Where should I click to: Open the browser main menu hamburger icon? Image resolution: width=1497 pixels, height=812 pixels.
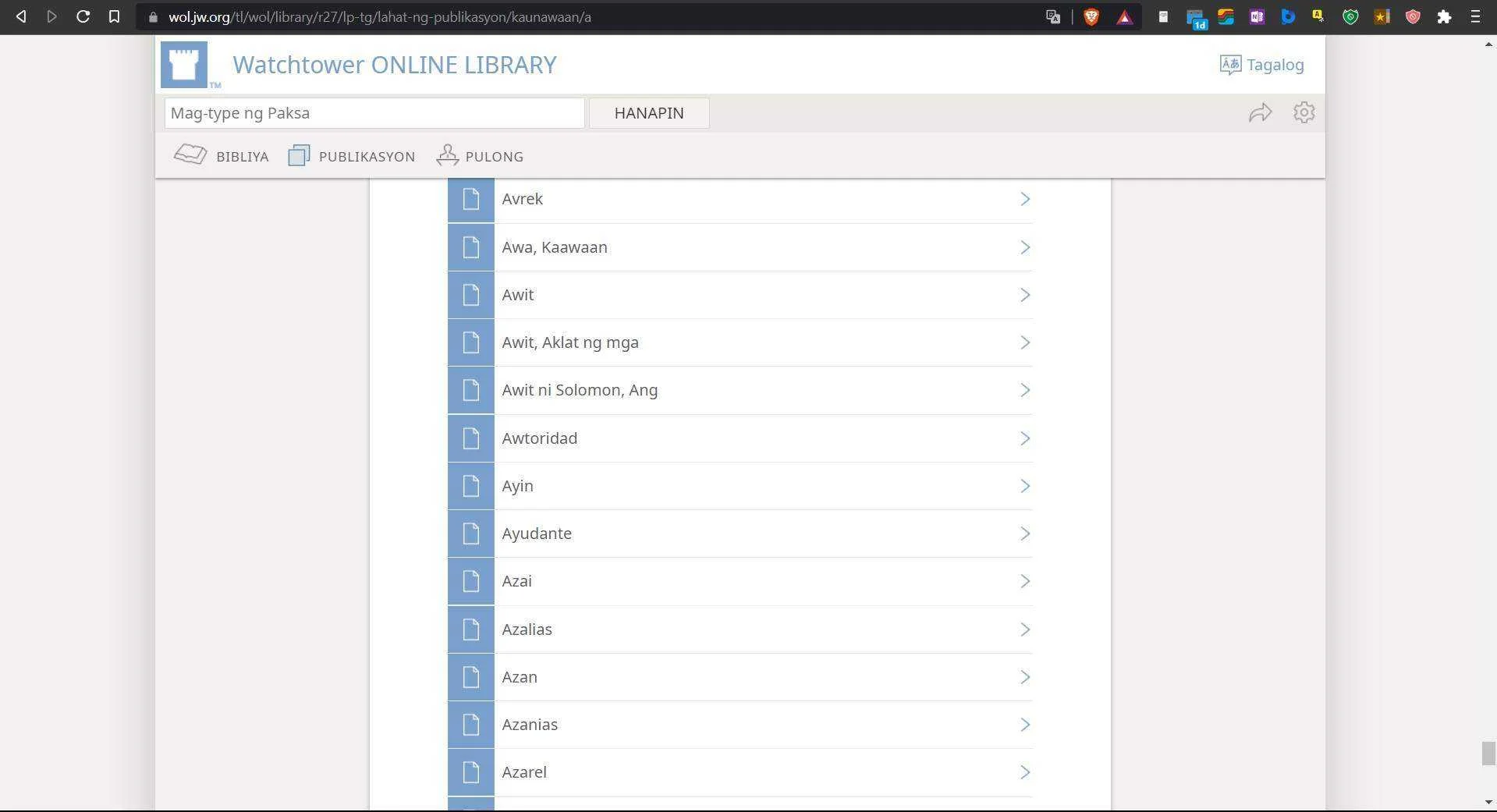click(x=1475, y=16)
